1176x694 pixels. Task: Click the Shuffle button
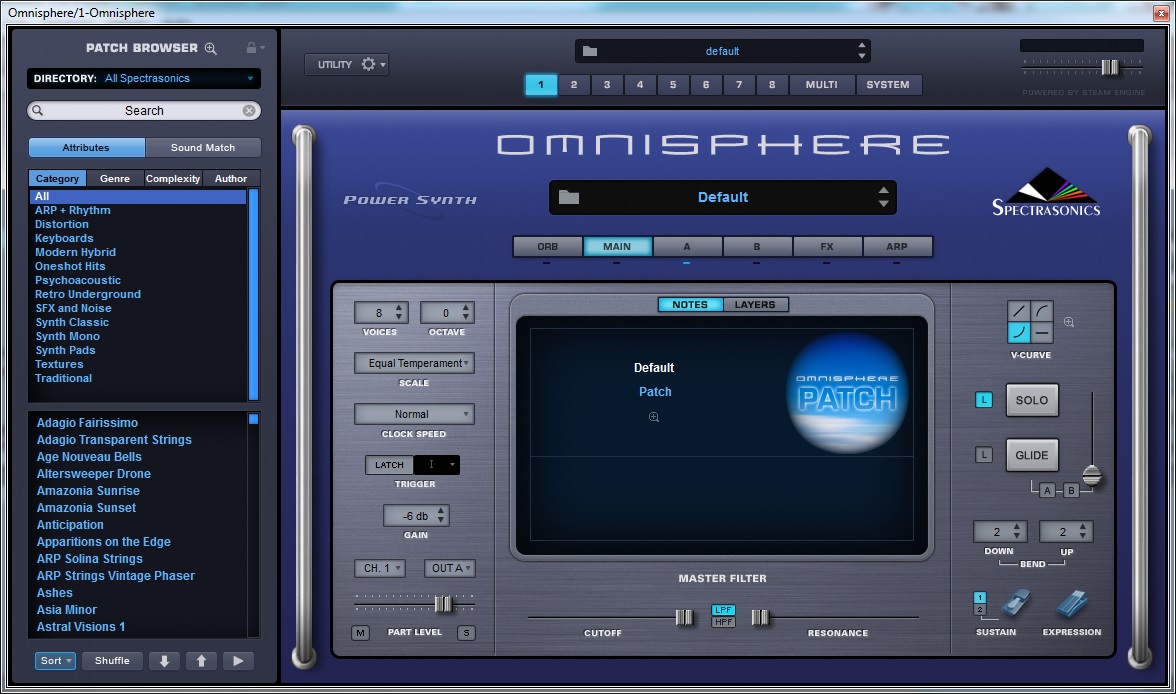point(112,661)
